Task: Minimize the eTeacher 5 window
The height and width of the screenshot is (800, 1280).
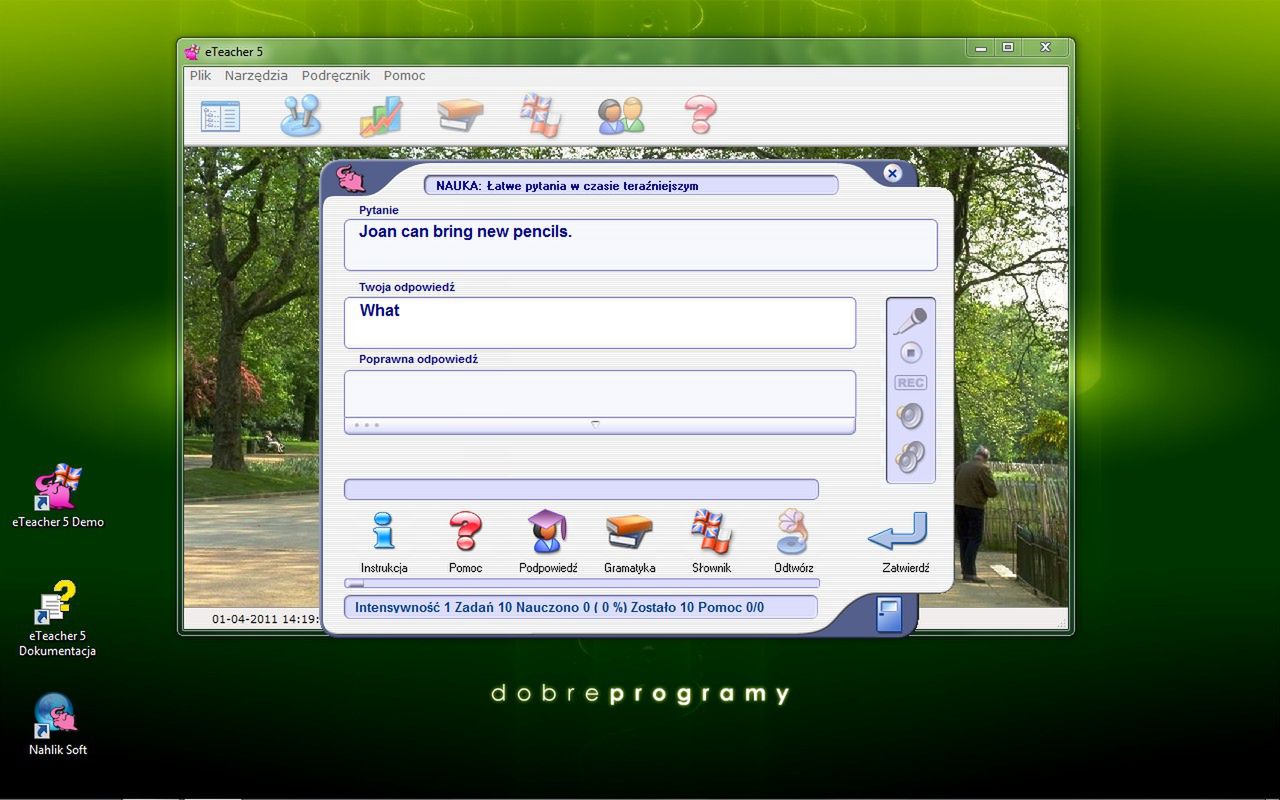Action: (x=979, y=48)
